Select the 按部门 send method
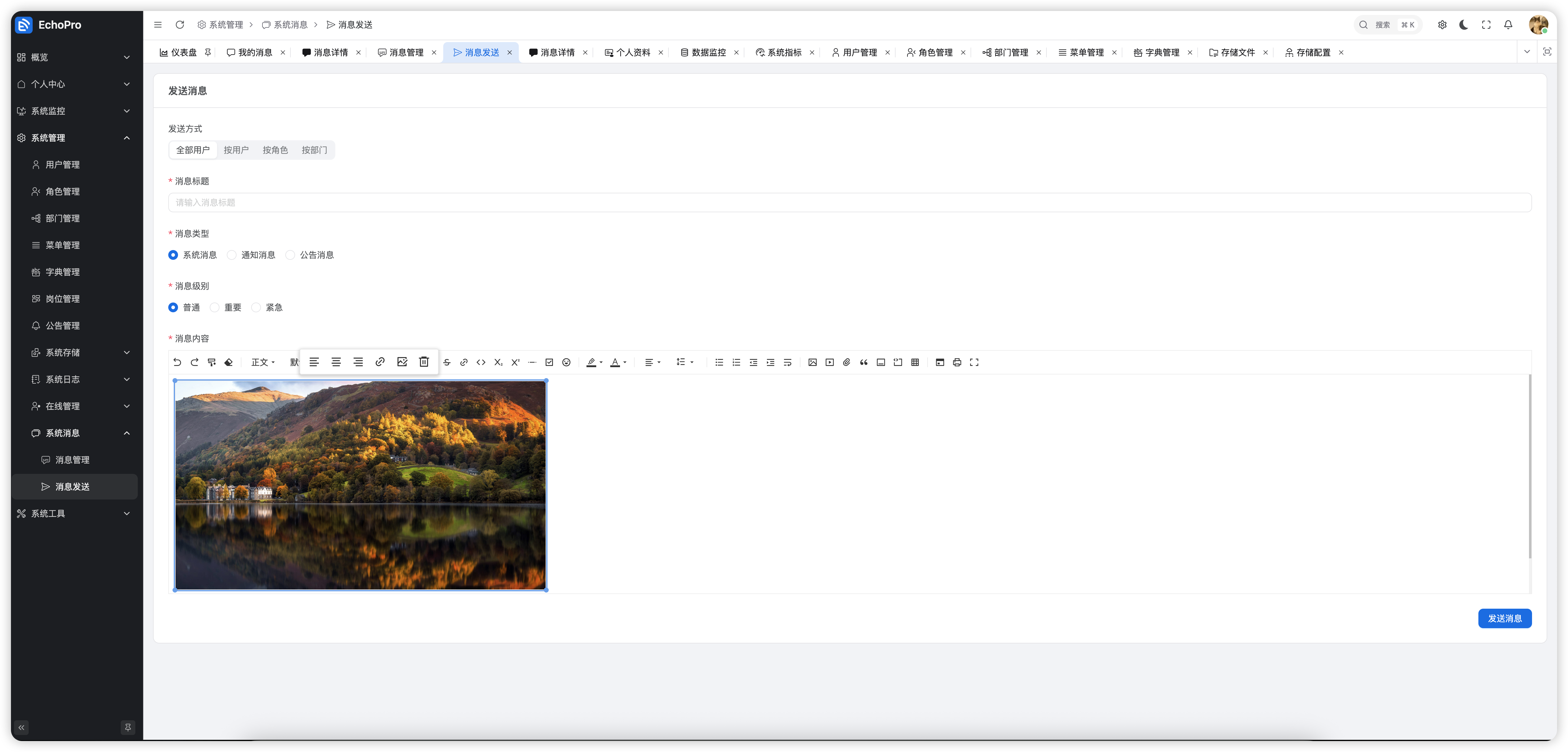The height and width of the screenshot is (752, 1568). [x=314, y=150]
